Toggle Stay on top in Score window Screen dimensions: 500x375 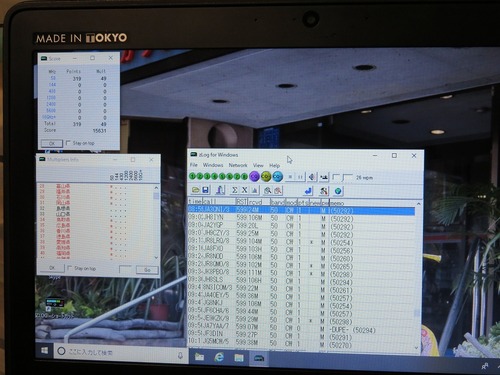[80, 143]
